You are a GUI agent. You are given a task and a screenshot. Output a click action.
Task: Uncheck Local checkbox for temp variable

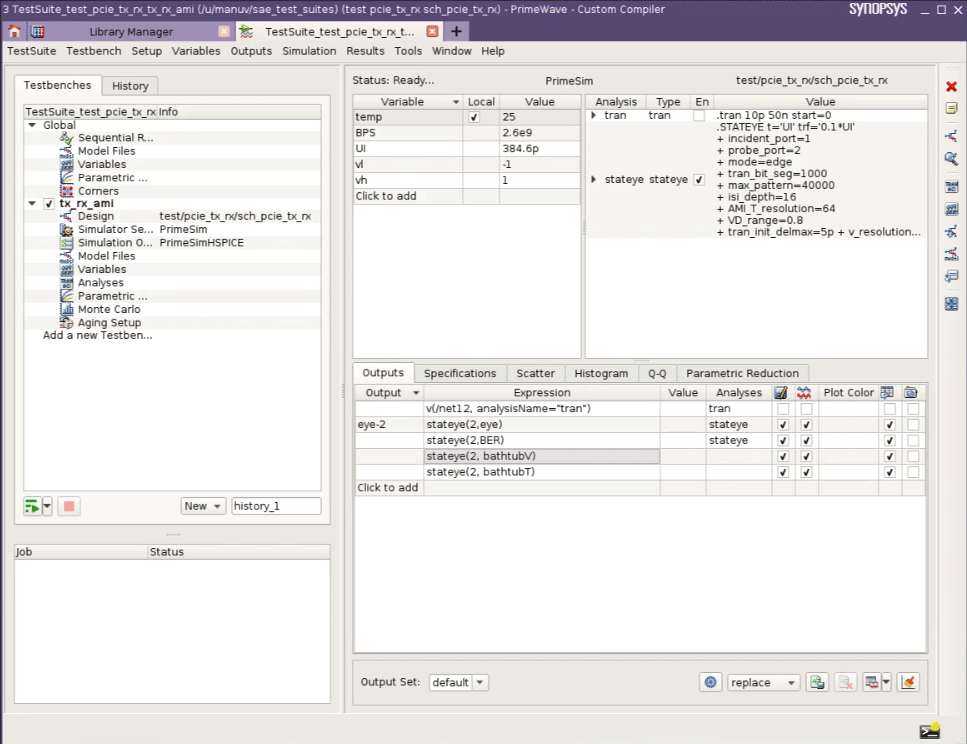(473, 116)
